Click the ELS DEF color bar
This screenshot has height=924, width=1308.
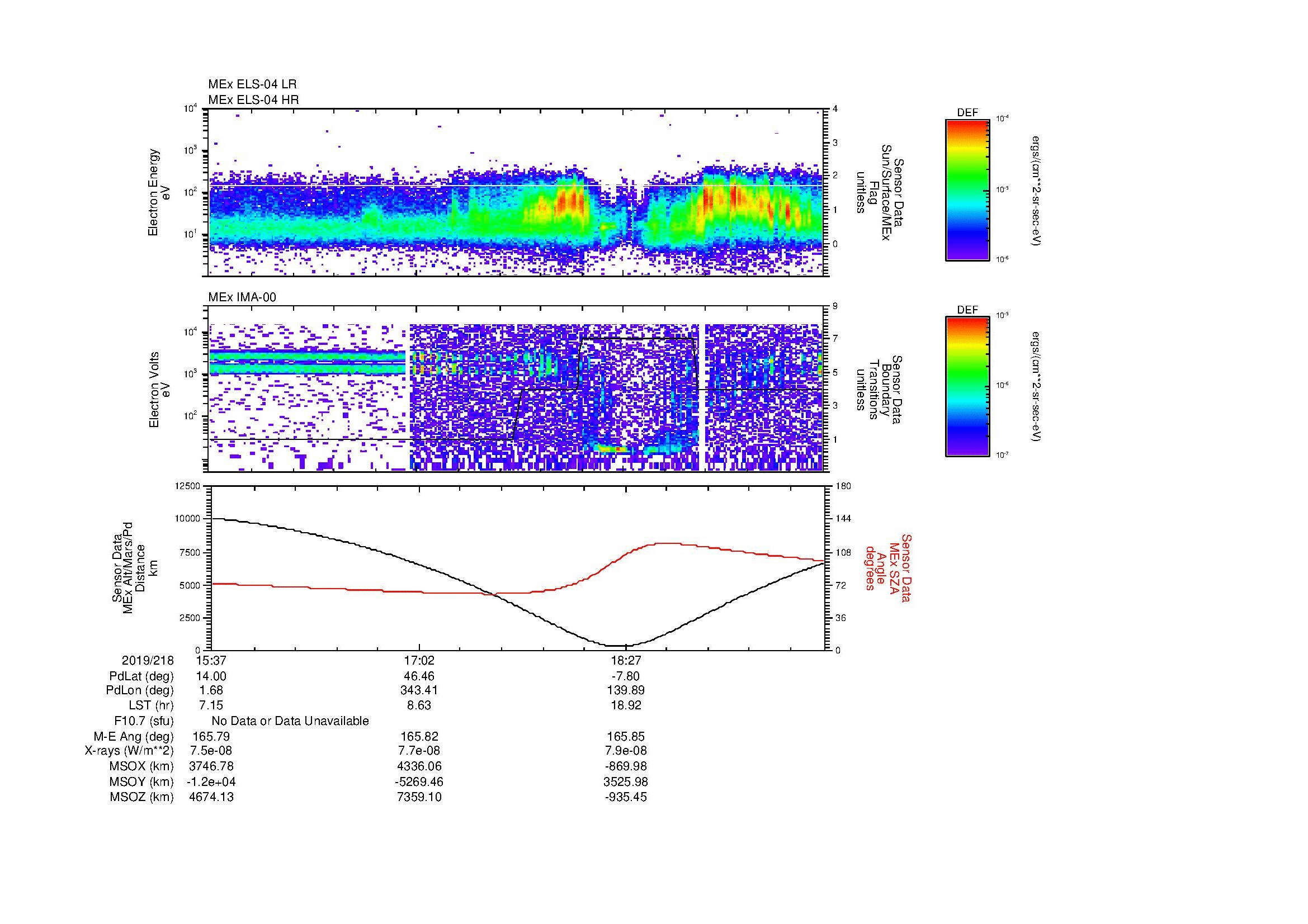[967, 190]
